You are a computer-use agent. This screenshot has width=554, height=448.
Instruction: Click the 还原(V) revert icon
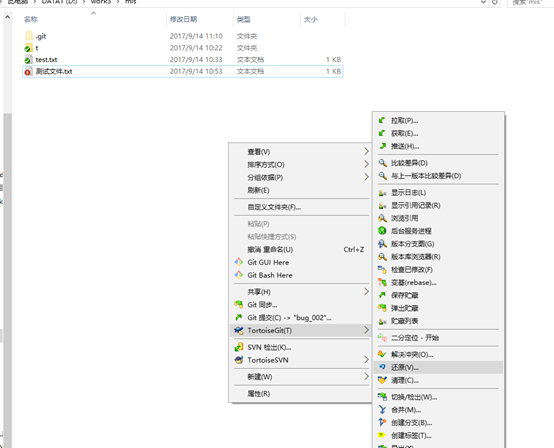click(x=382, y=367)
